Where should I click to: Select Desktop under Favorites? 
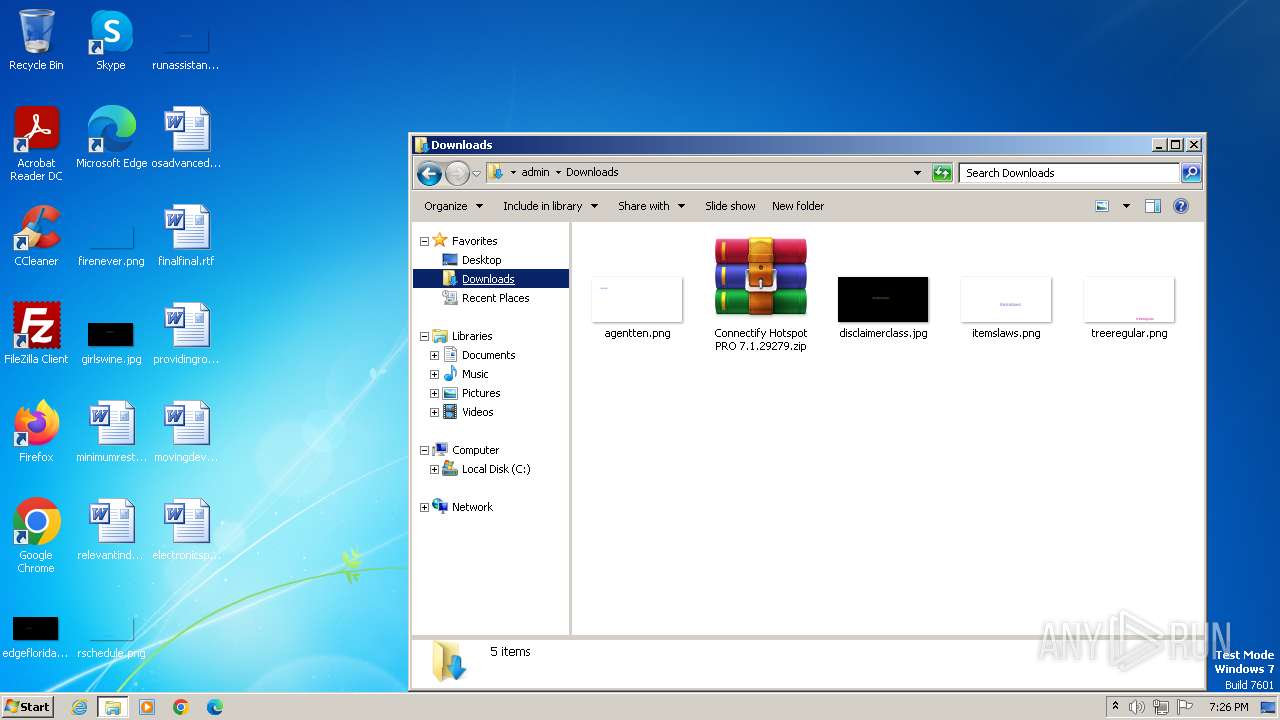(481, 260)
